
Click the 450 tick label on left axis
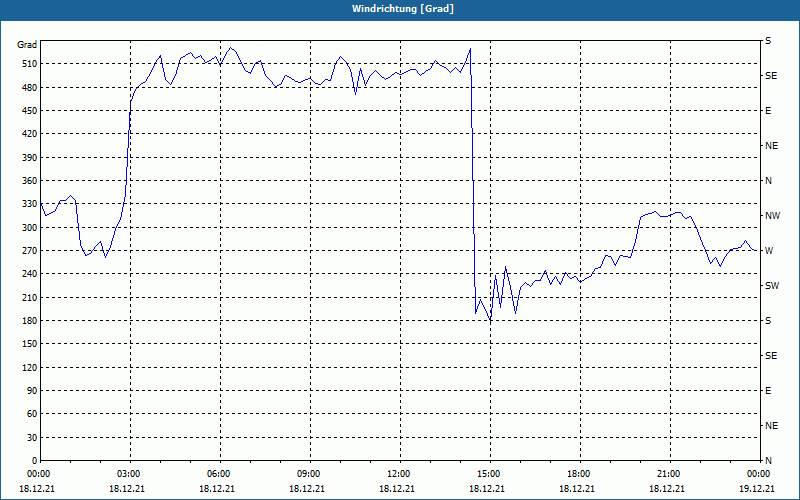[30, 111]
